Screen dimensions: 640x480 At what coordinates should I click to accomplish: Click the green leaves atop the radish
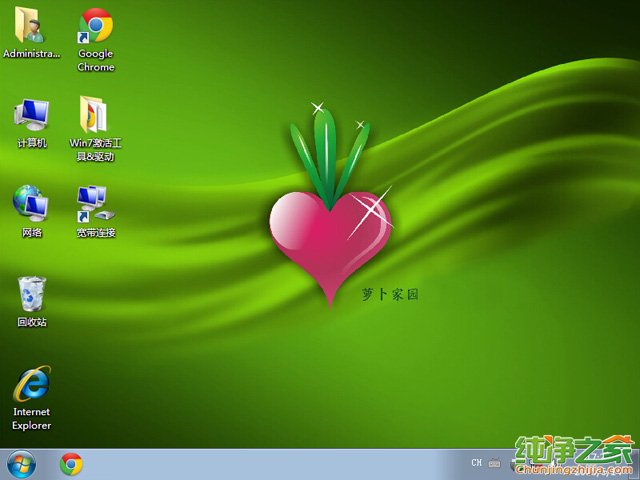pos(330,150)
